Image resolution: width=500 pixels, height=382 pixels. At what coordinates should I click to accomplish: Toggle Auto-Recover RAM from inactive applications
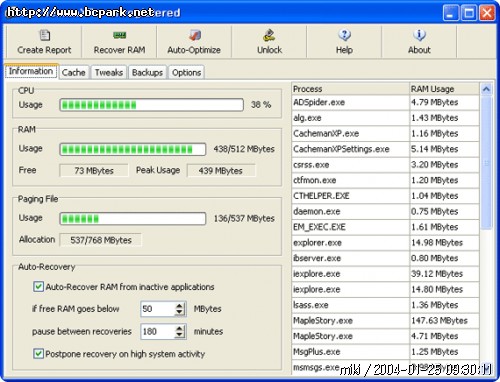[x=38, y=287]
